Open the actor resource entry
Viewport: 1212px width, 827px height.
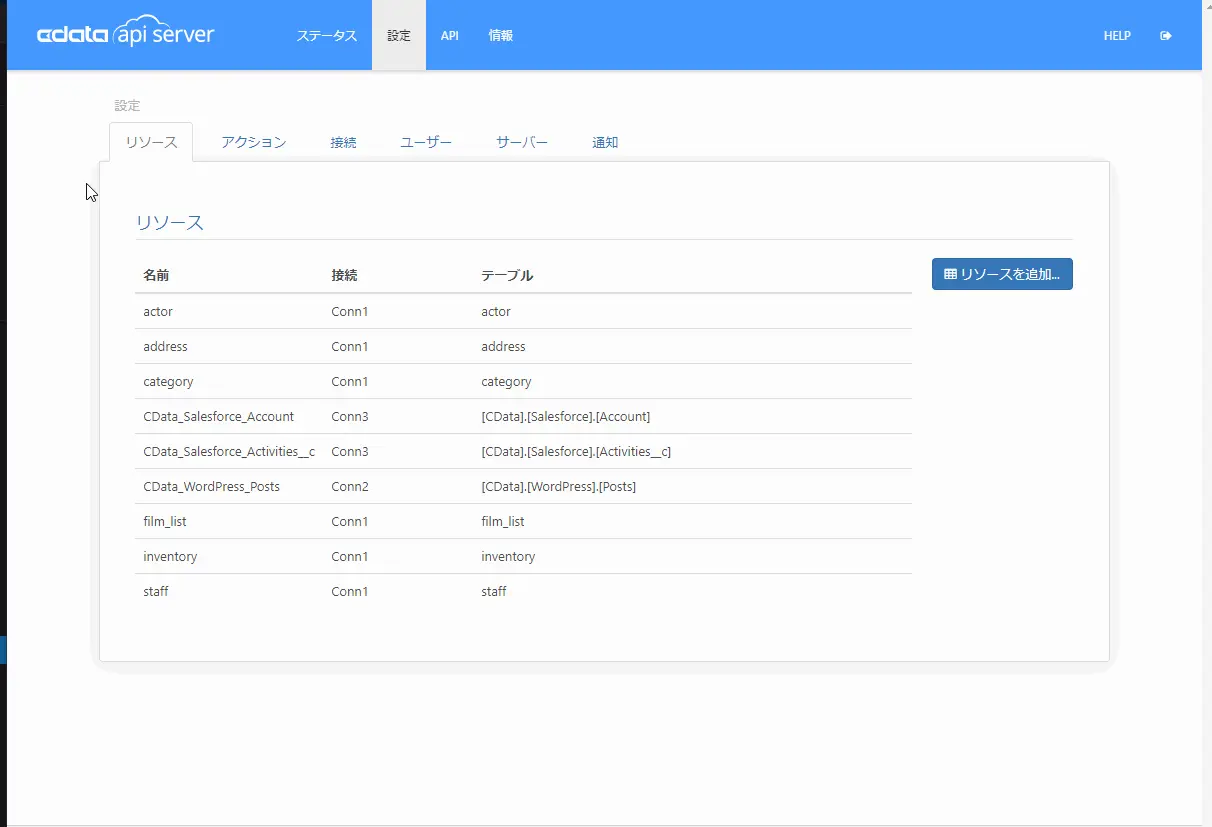point(158,311)
